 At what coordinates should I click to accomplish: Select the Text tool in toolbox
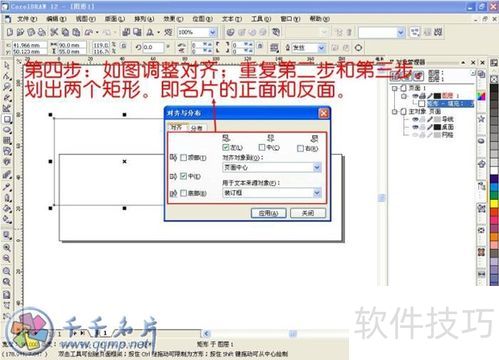7,162
